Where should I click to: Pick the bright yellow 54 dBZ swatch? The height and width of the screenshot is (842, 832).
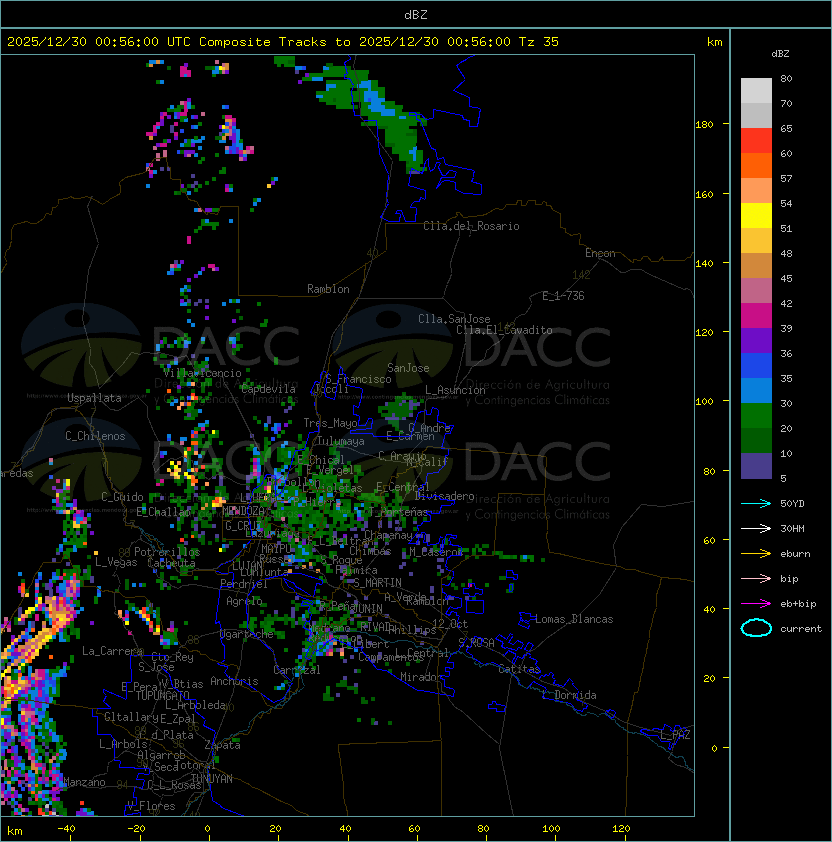[x=756, y=215]
